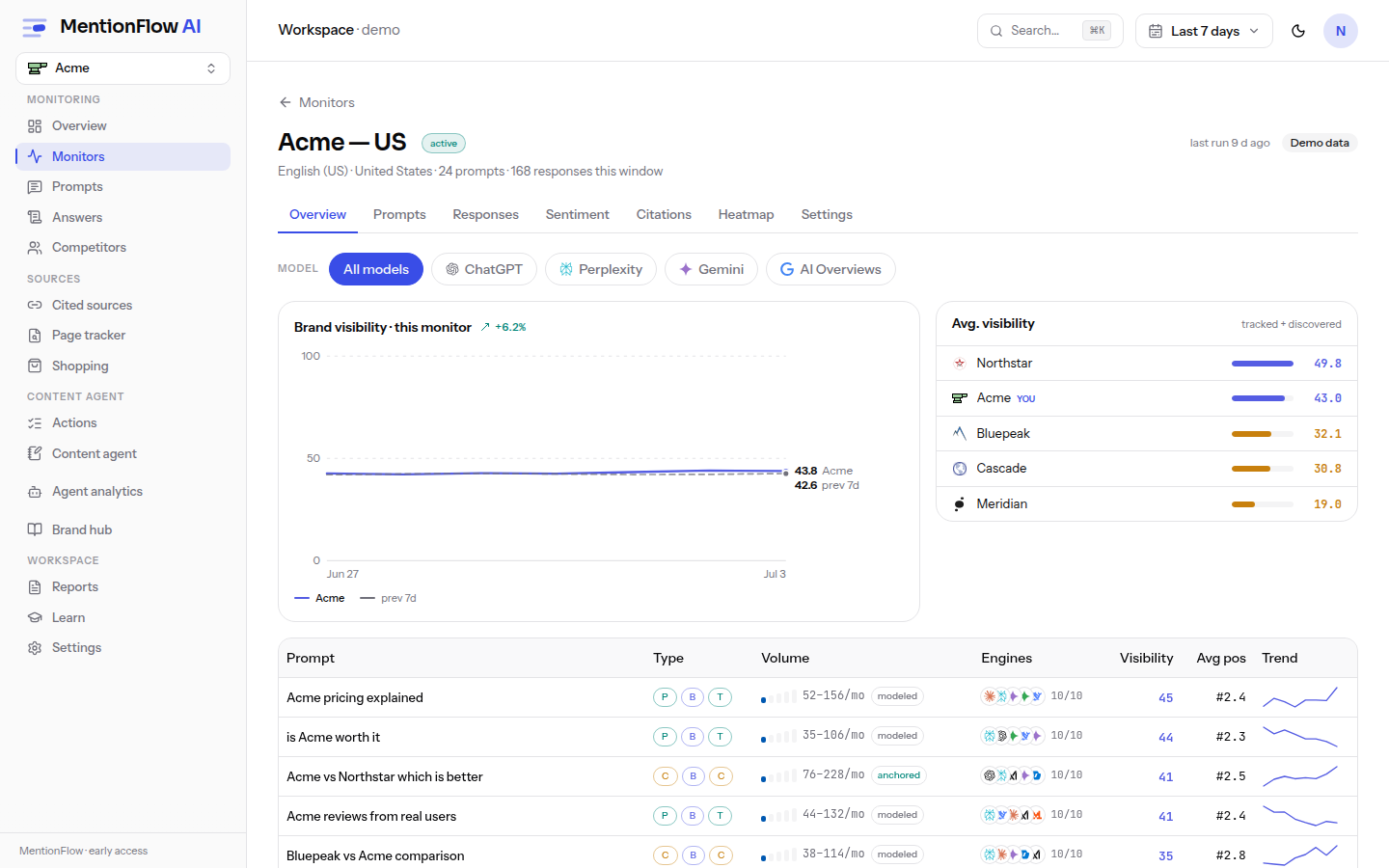
Task: Switch to the Responses tab
Action: coord(485,214)
